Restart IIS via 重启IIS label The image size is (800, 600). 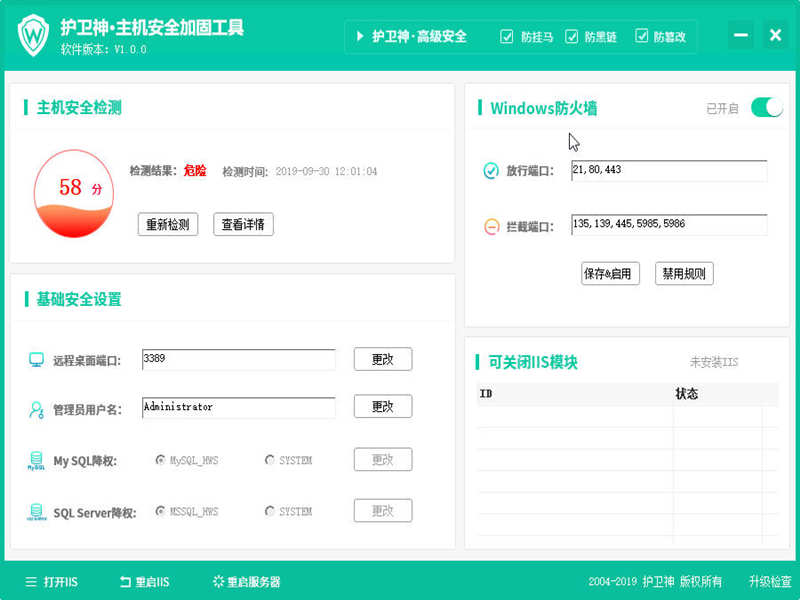(x=152, y=582)
